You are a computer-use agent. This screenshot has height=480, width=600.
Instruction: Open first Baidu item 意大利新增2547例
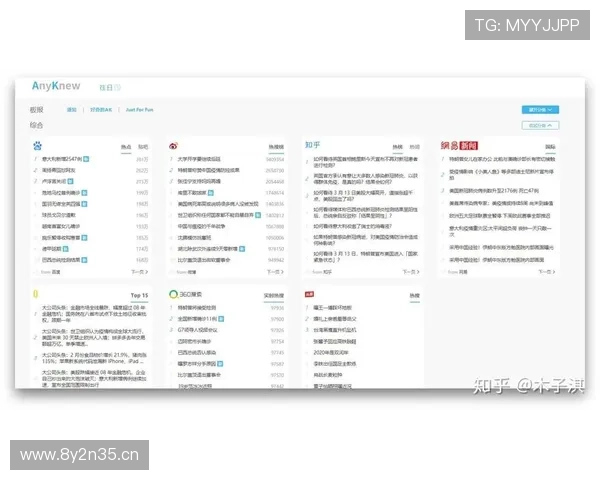point(62,159)
